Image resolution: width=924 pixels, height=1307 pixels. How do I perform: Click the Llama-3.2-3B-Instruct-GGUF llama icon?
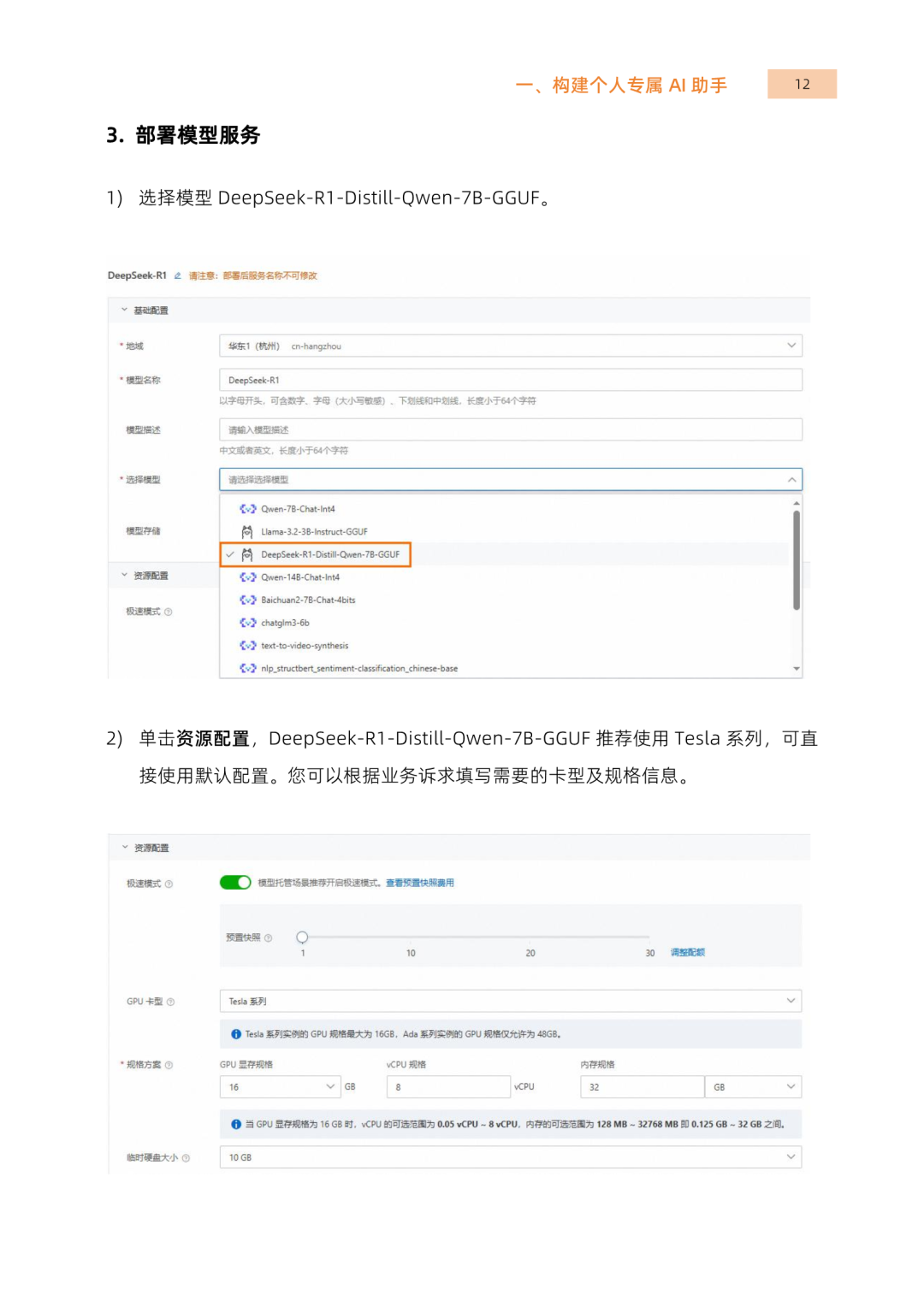pos(247,532)
